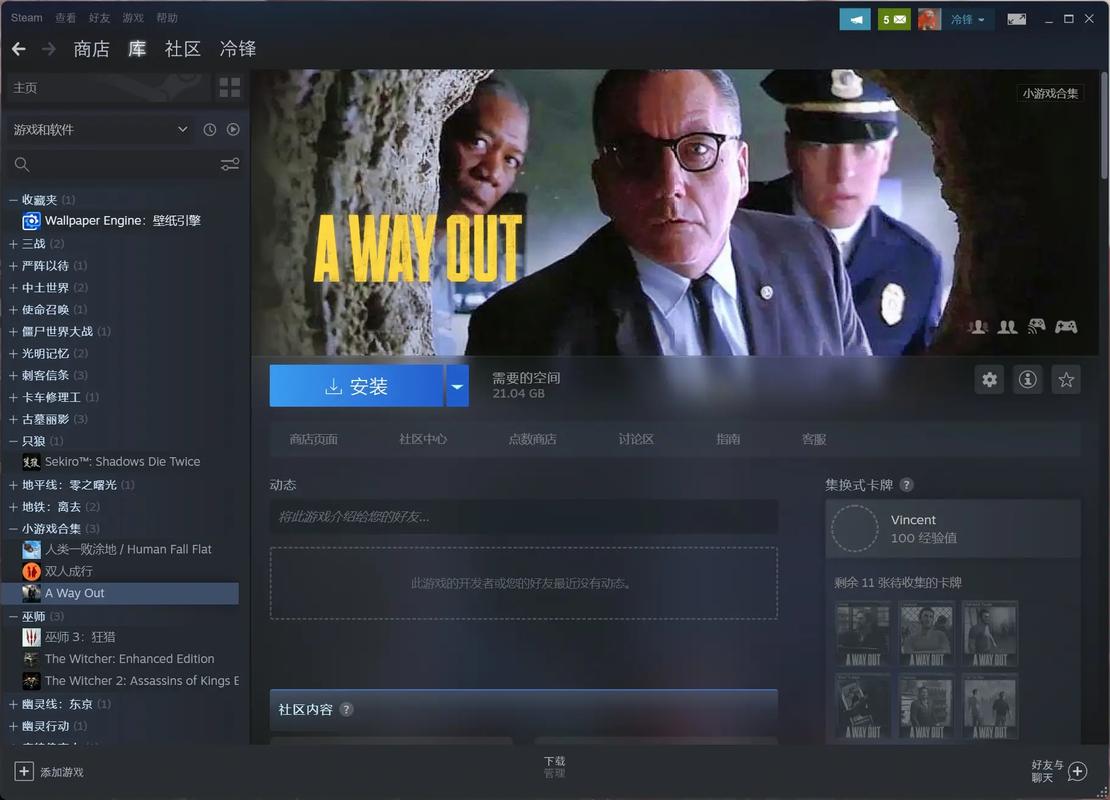Viewport: 1110px width, 800px height.
Task: Open the 冷锋 account dropdown
Action: coord(967,19)
